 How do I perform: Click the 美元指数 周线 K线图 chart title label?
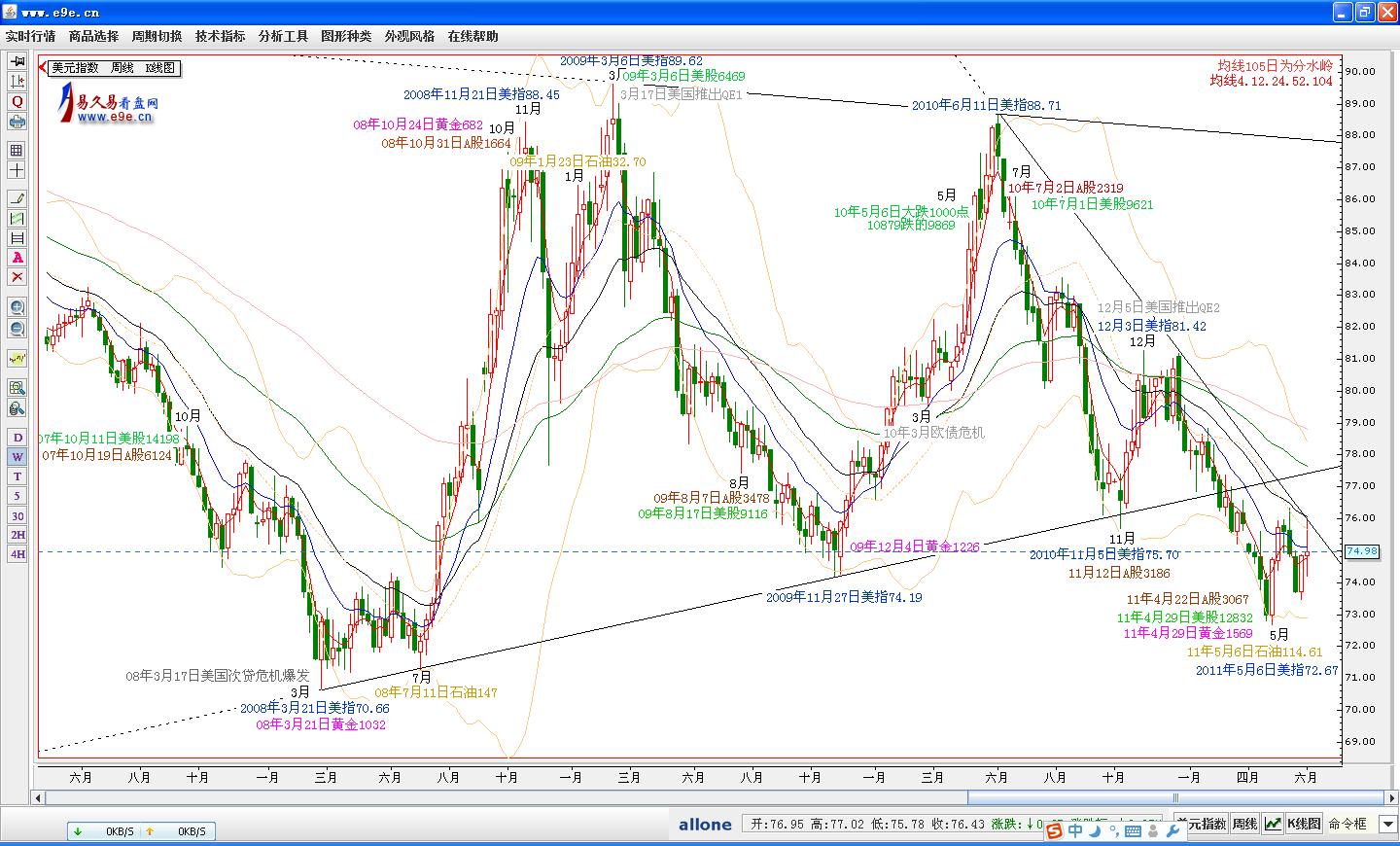pyautogui.click(x=115, y=68)
